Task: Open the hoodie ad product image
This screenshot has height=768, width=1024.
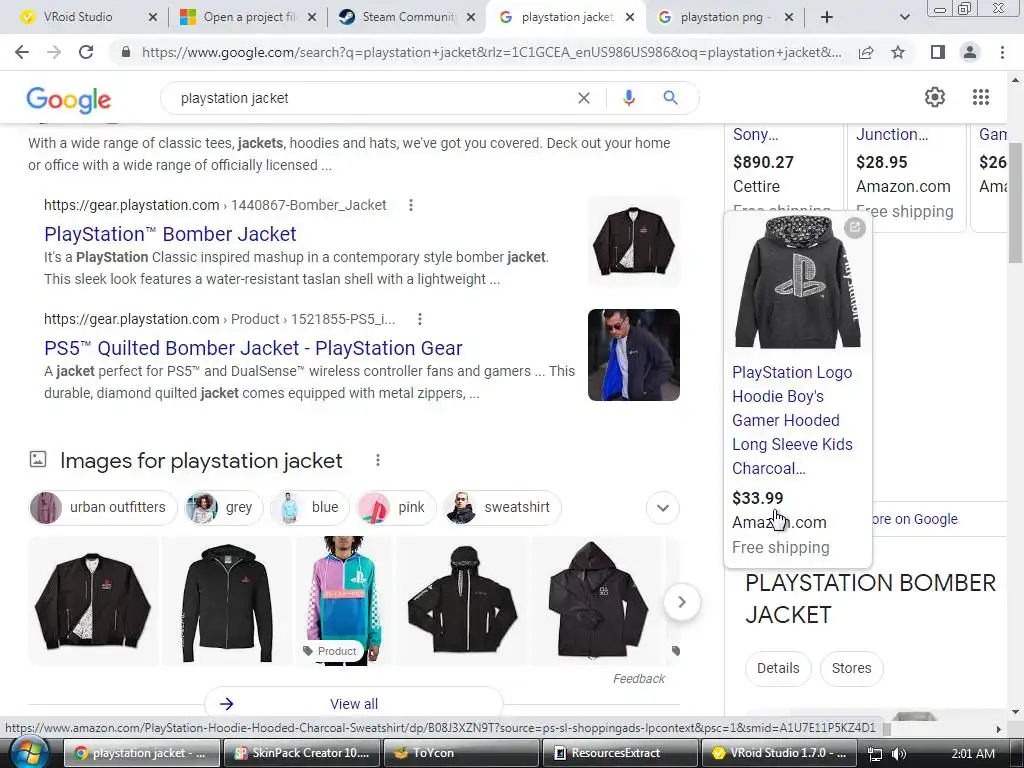Action: click(x=798, y=282)
